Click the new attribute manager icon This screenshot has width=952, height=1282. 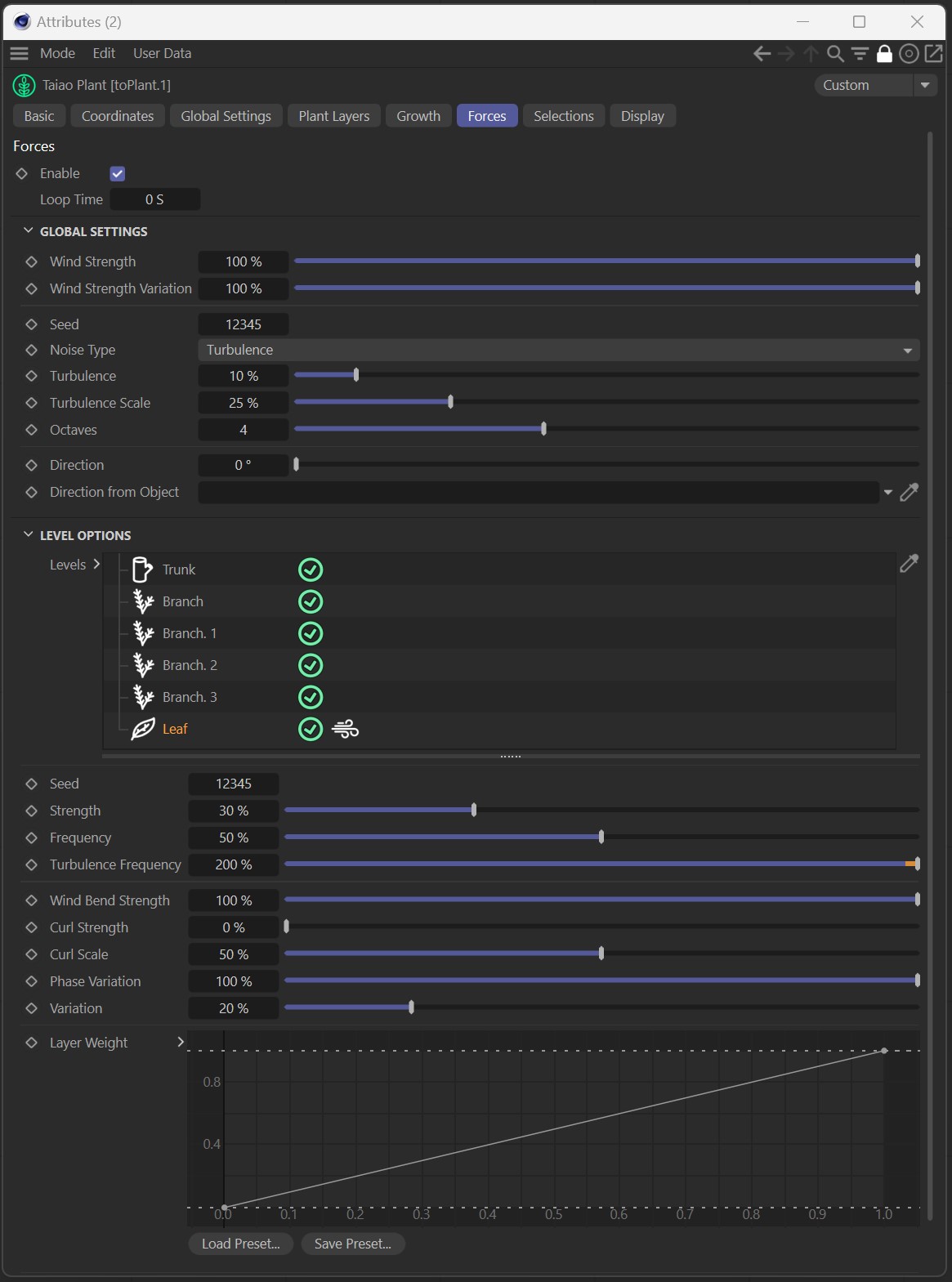(933, 54)
